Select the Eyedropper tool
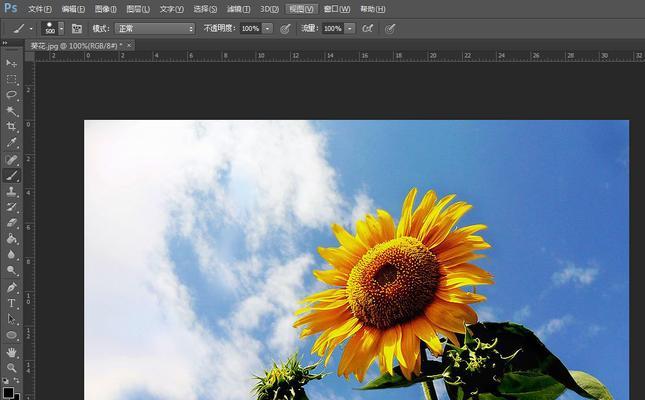This screenshot has height=400, width=645. pyautogui.click(x=12, y=143)
